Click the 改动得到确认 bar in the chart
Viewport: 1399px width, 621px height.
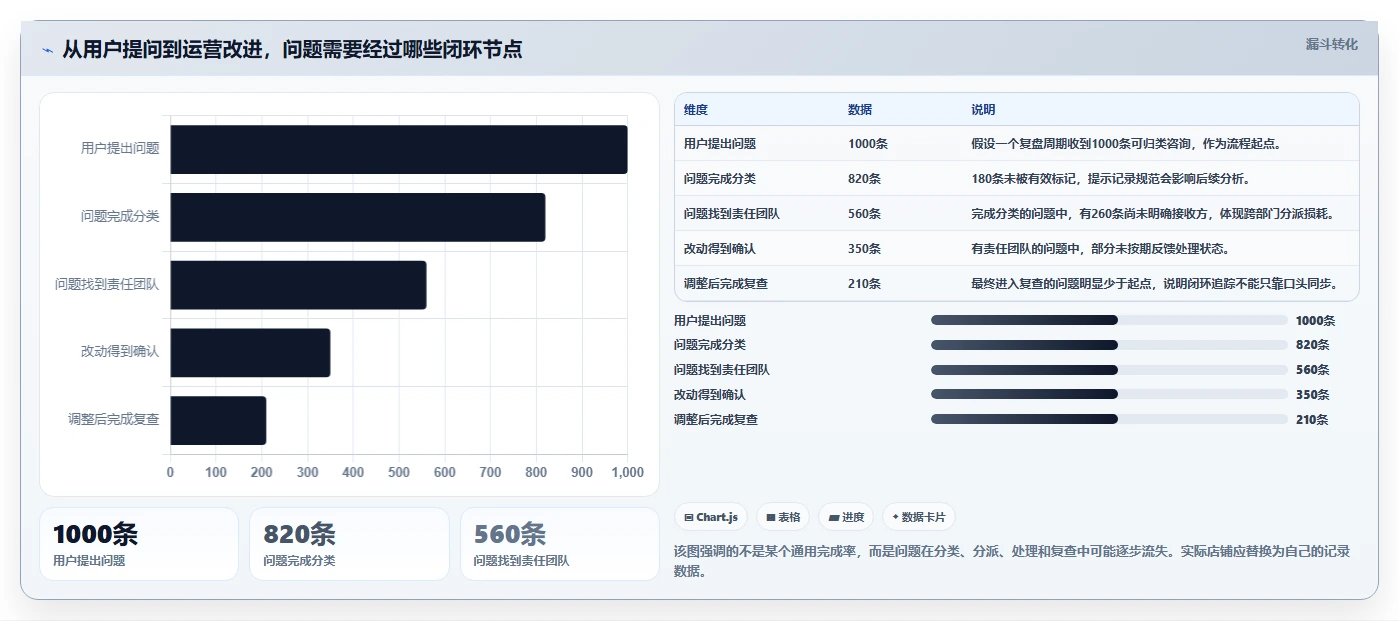(251, 353)
